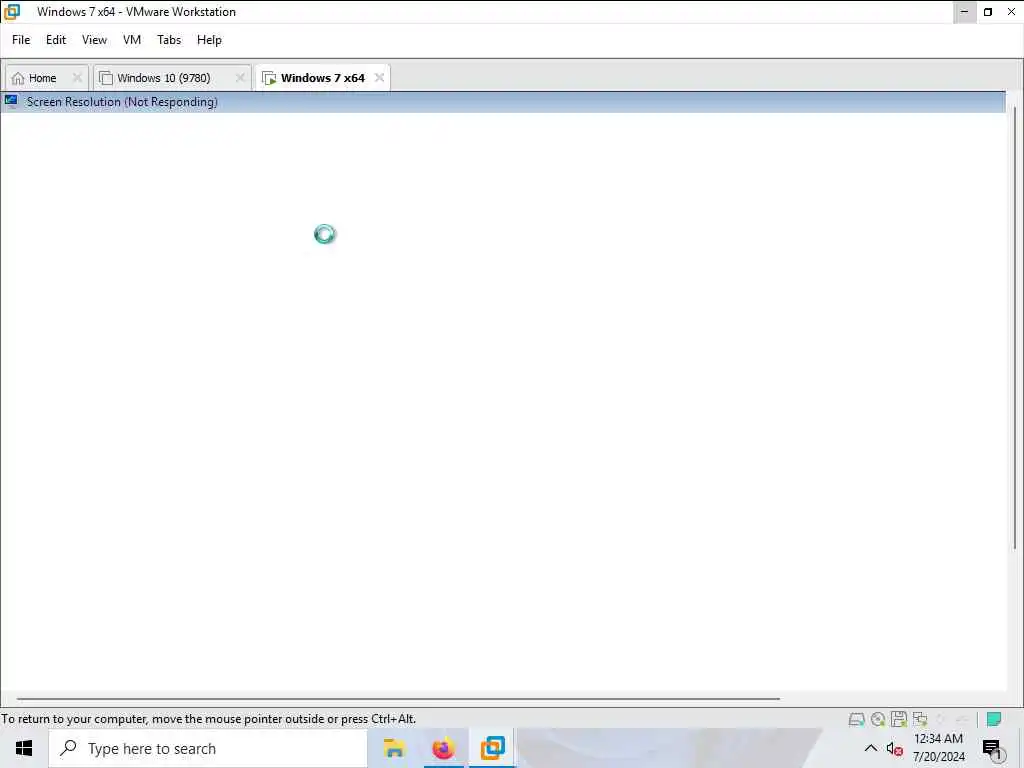Open the clock showing 12:34 AM
This screenshot has height=768, width=1024.
(x=938, y=748)
